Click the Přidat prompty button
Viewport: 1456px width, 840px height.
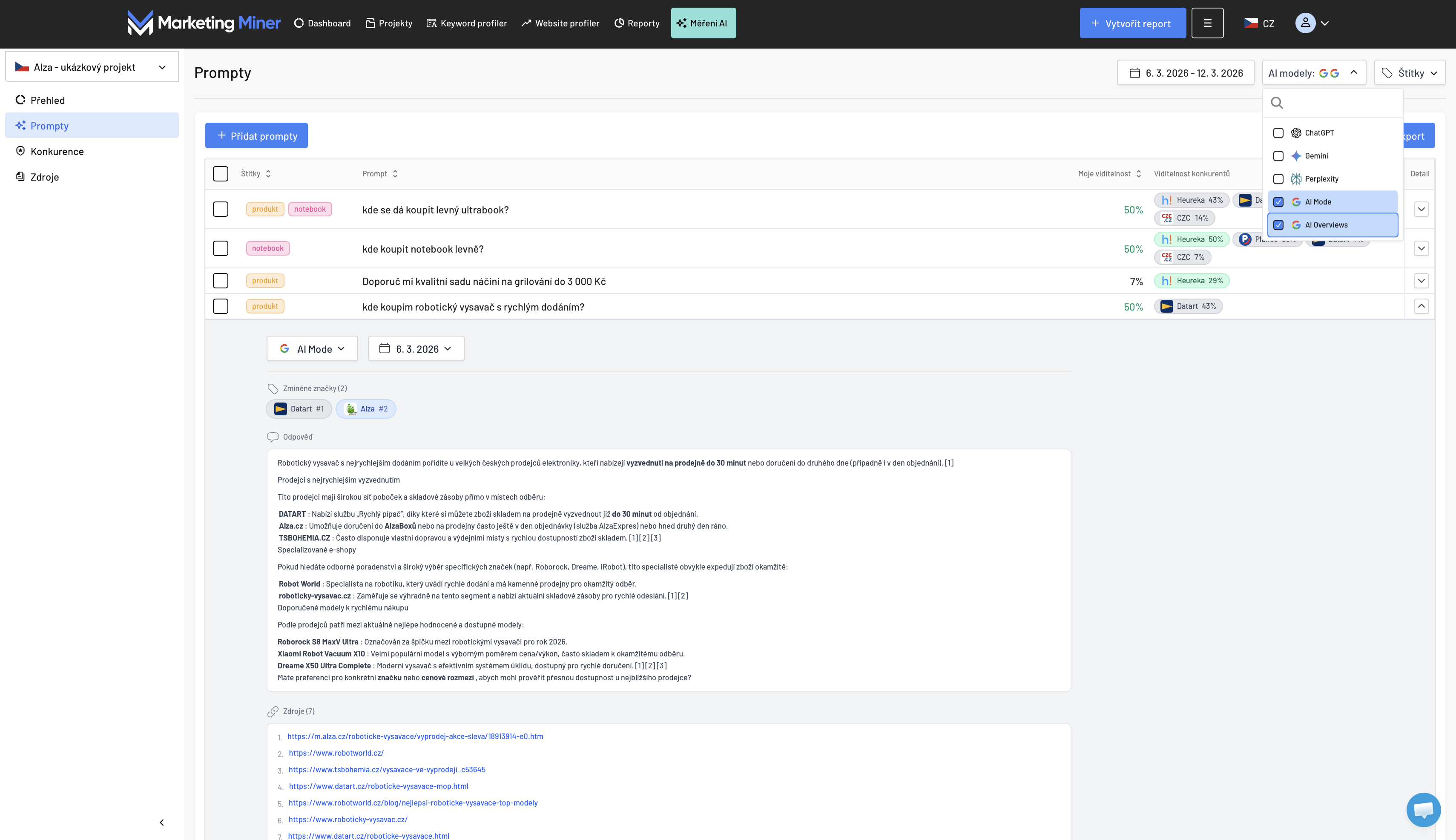tap(256, 135)
